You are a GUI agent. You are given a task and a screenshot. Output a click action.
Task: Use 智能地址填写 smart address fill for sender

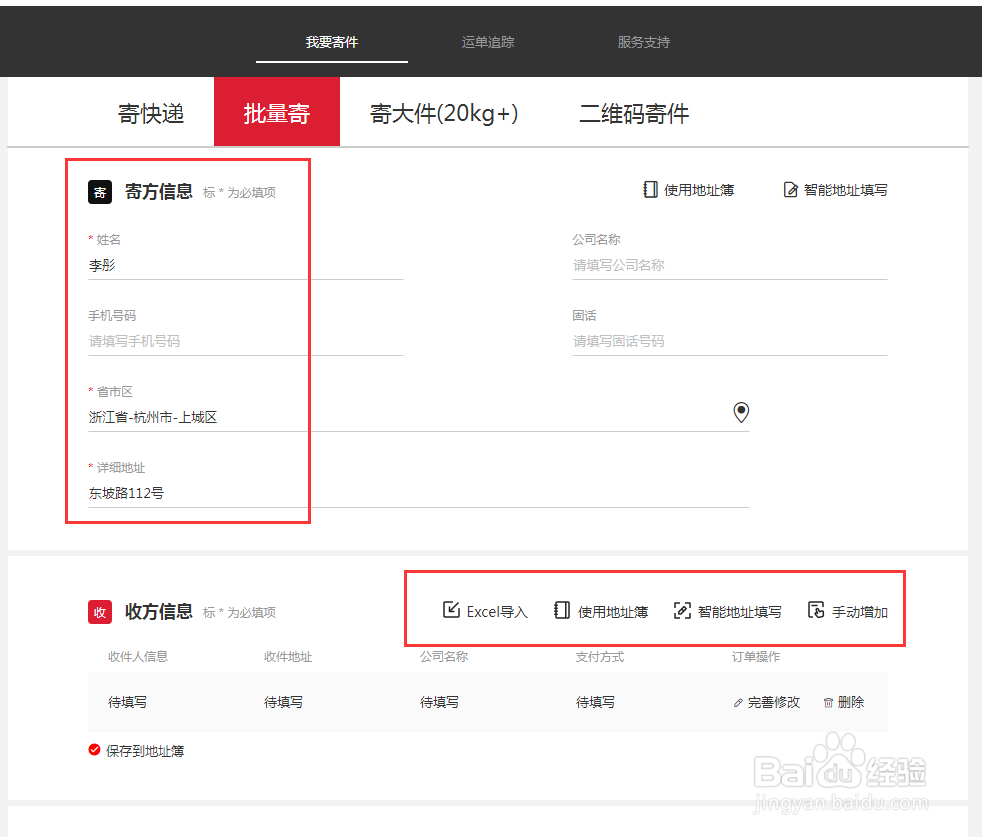[x=791, y=189]
